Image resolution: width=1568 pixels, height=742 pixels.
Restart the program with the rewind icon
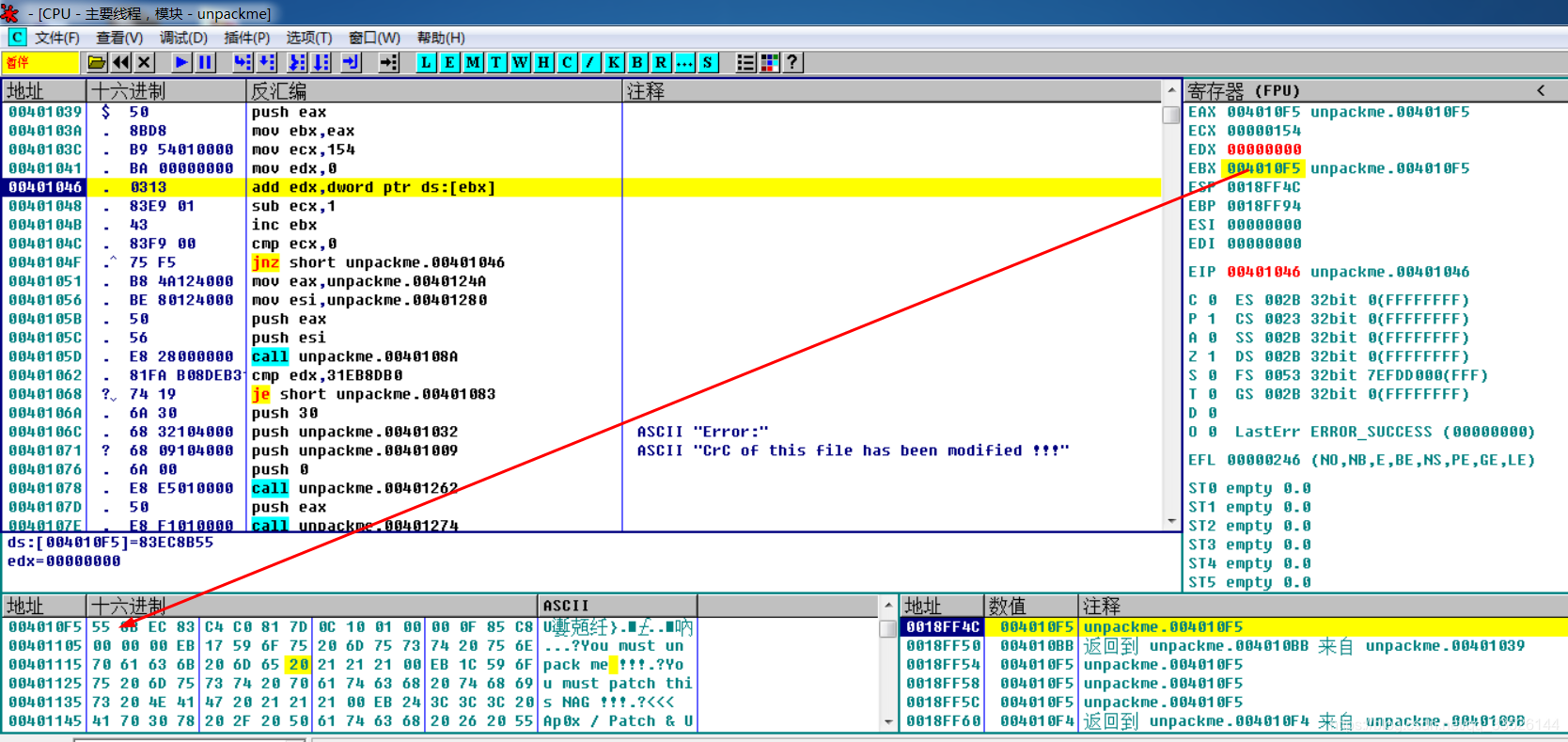[x=121, y=63]
